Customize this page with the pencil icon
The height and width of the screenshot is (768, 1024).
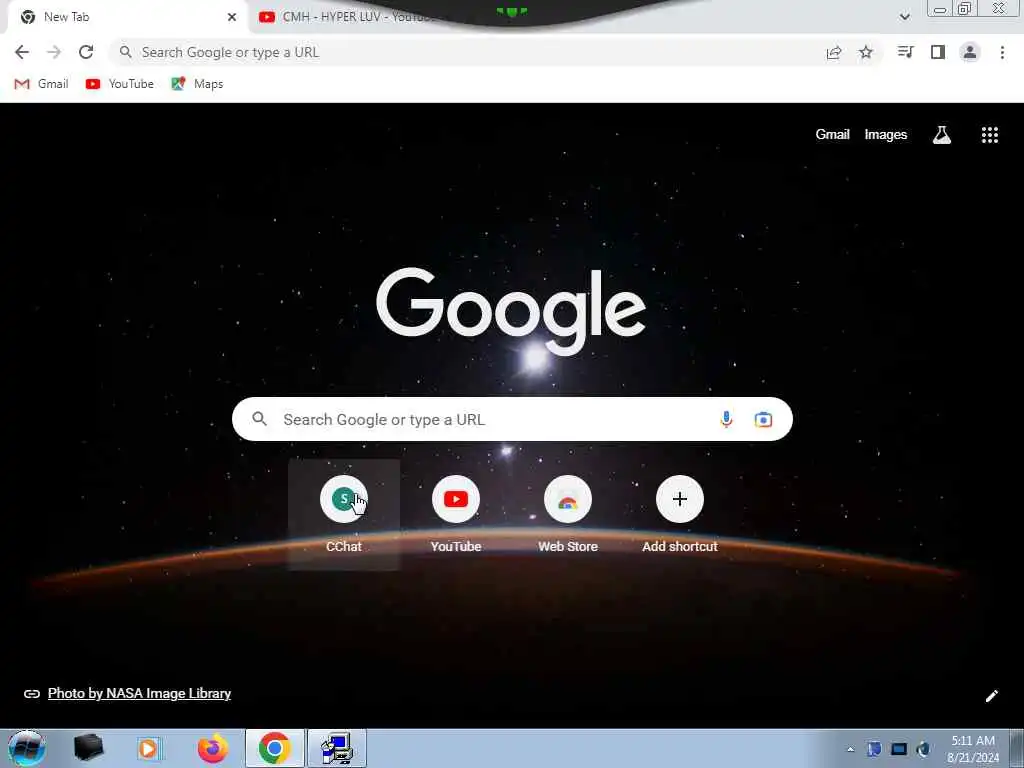(x=991, y=696)
